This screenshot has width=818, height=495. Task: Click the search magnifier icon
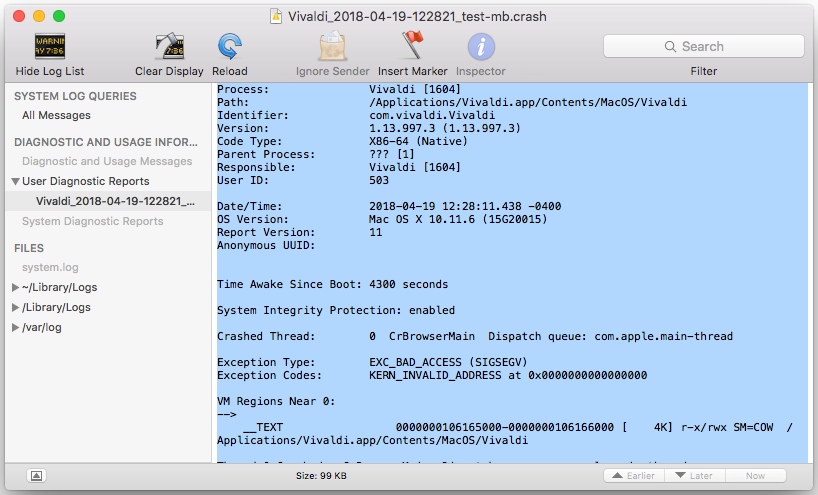670,46
